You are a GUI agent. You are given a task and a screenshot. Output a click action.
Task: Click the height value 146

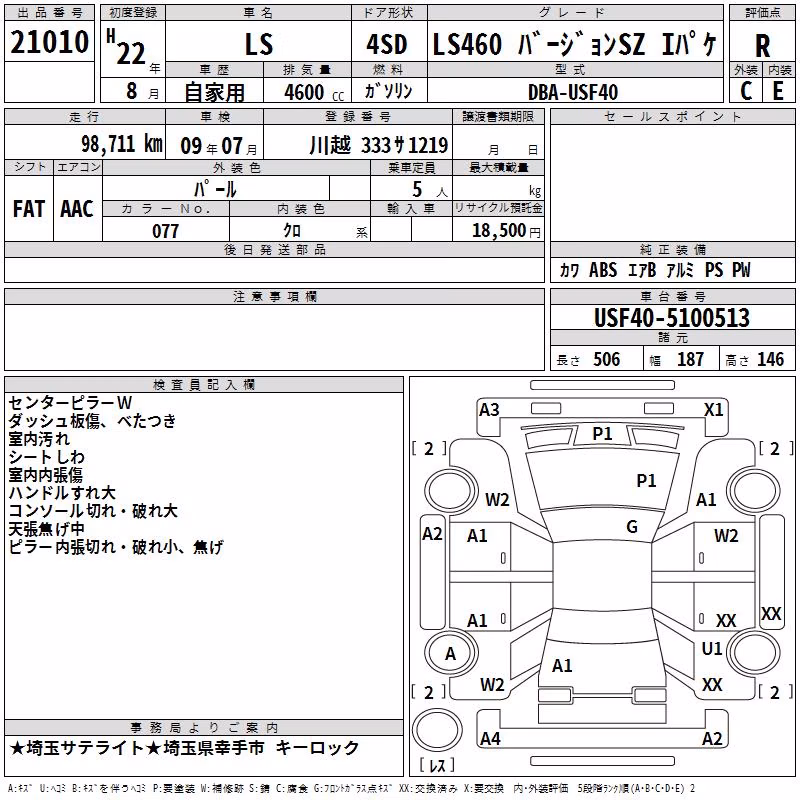tap(770, 359)
